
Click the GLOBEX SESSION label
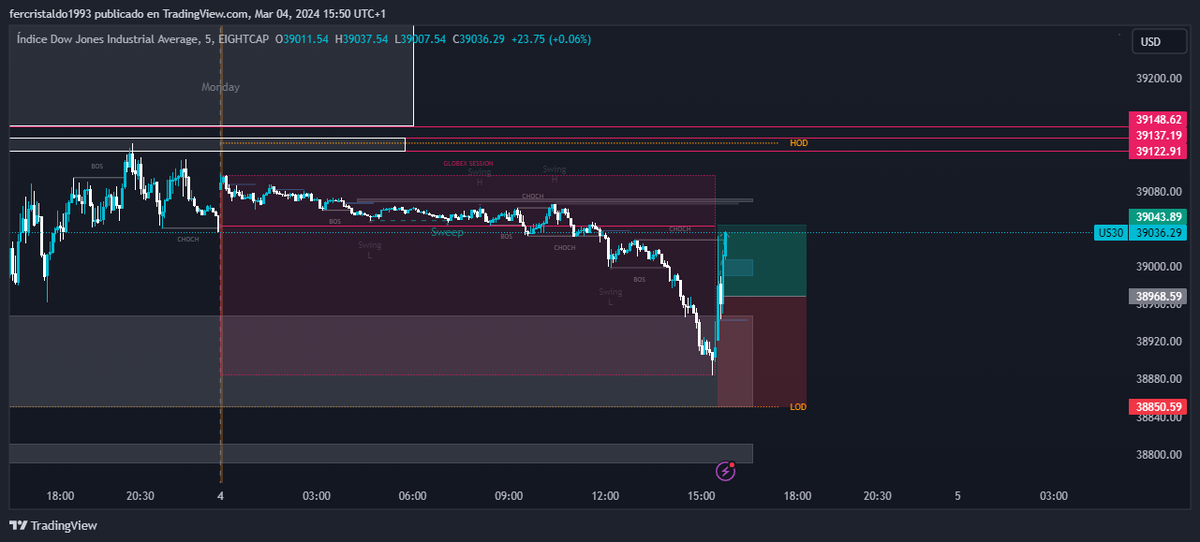coord(468,163)
